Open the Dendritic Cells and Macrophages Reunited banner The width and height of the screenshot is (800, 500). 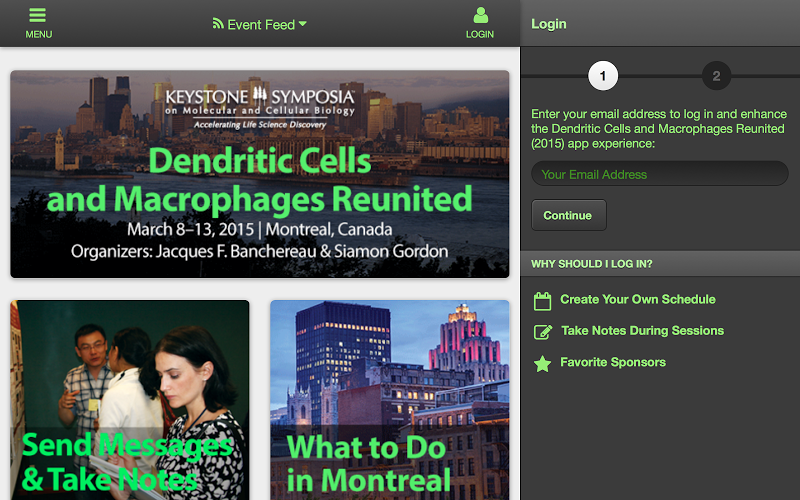[260, 174]
